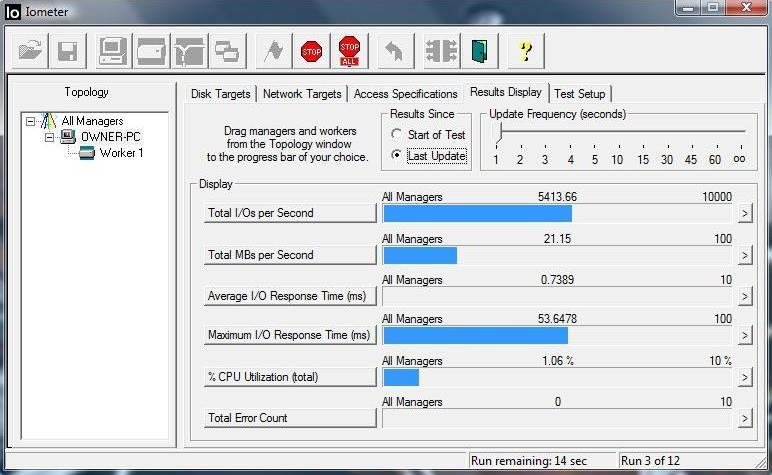Select the Results Display tab
This screenshot has width=772, height=475.
click(x=506, y=92)
